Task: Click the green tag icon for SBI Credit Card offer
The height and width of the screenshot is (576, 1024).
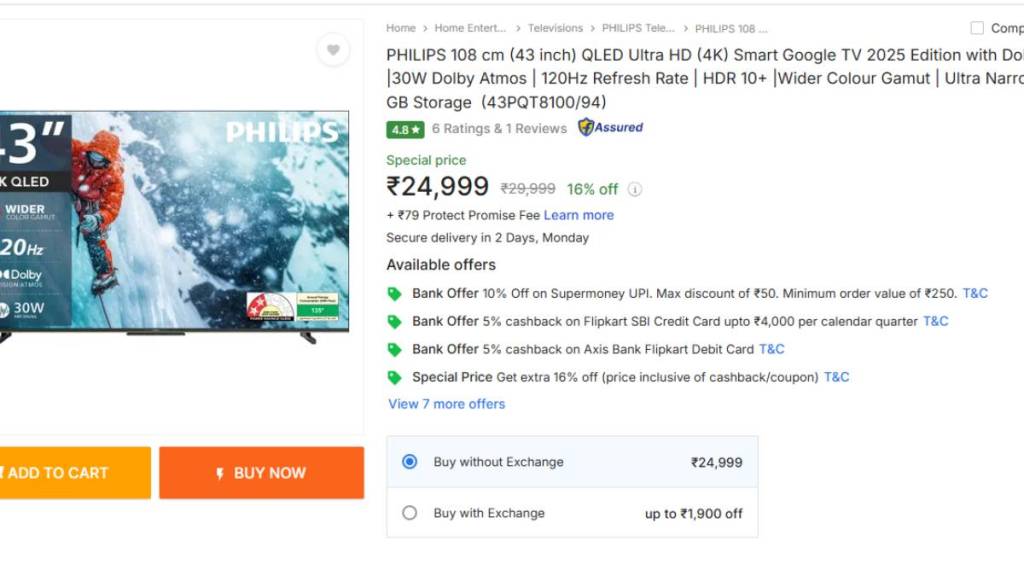Action: 395,322
